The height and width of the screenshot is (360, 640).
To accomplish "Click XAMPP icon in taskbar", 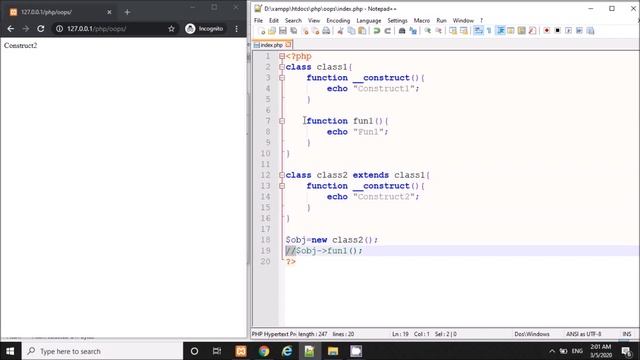I will [241, 351].
